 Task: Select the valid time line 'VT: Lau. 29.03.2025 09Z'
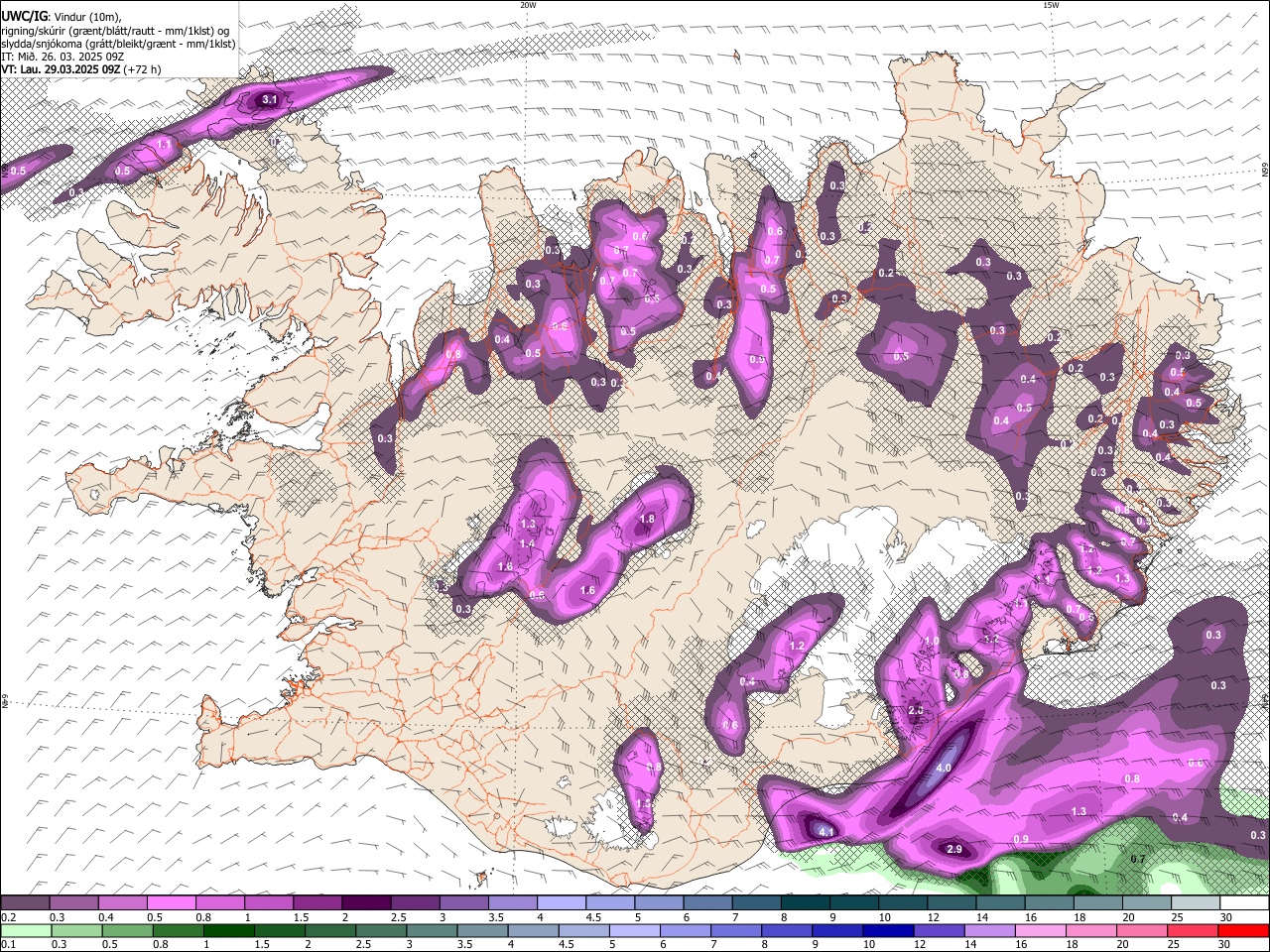pyautogui.click(x=61, y=69)
